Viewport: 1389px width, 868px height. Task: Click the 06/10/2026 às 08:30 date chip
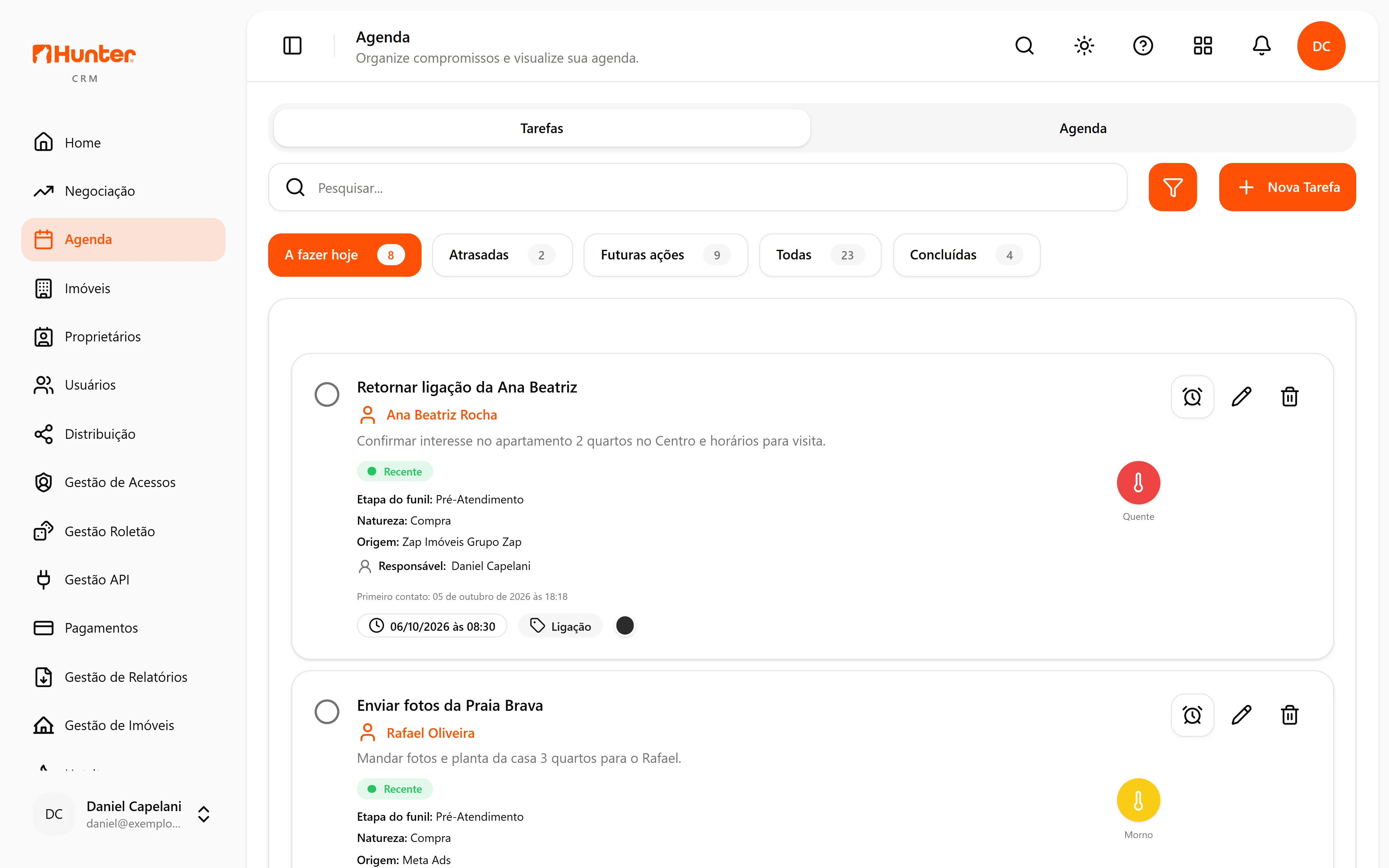point(432,626)
